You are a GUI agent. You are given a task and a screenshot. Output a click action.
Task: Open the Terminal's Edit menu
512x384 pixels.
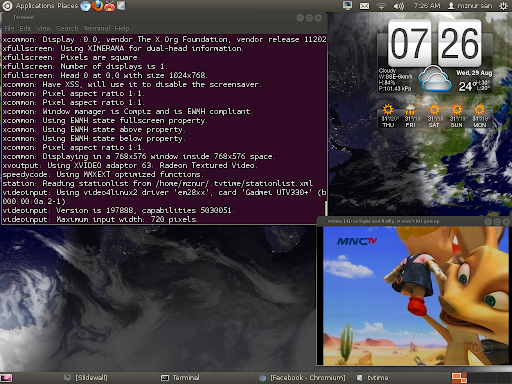[x=25, y=28]
